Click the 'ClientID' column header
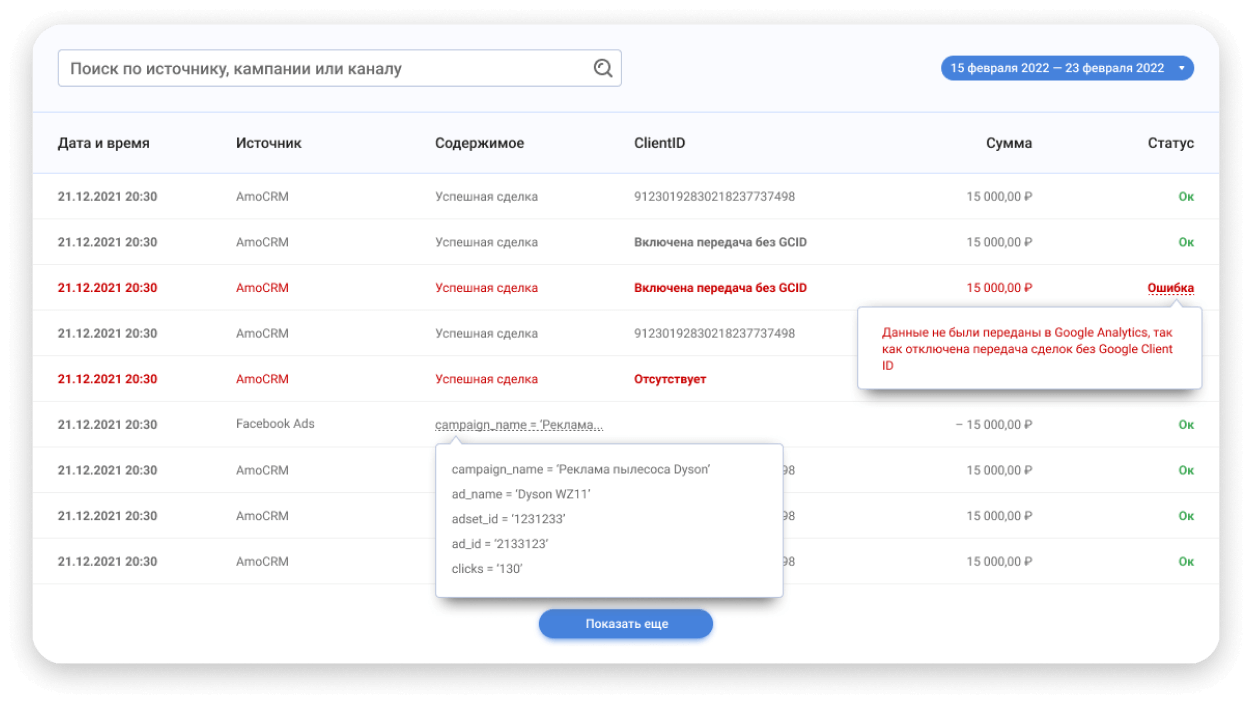This screenshot has width=1252, height=704. (x=660, y=143)
